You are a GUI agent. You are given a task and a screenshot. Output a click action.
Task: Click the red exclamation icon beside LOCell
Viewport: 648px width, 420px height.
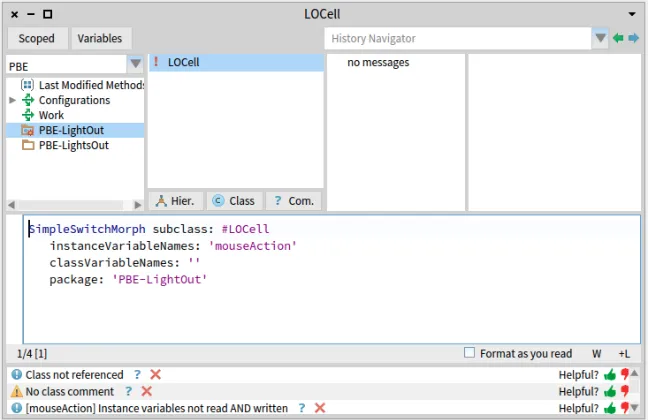(156, 62)
